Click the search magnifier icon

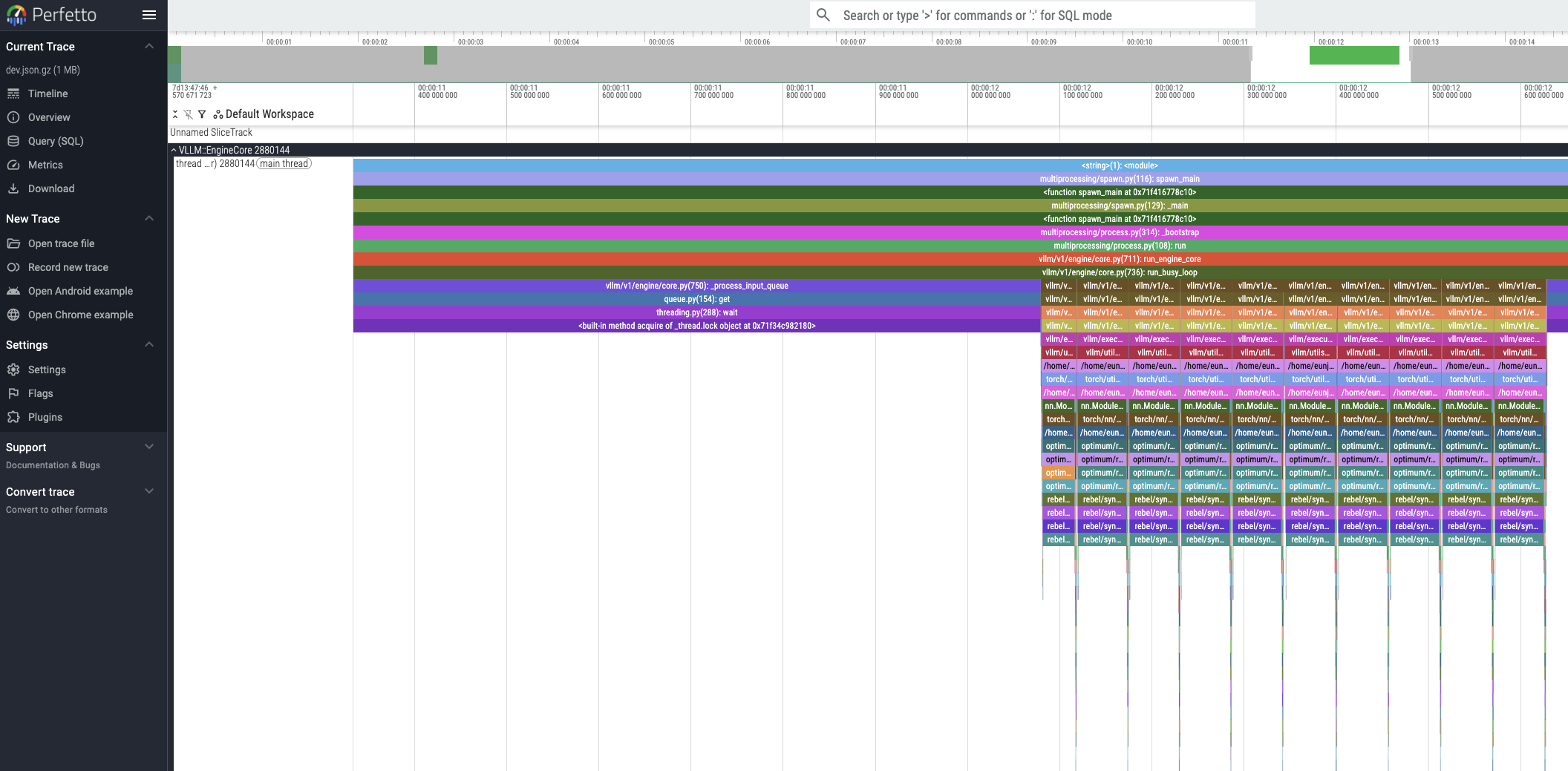pyautogui.click(x=823, y=15)
